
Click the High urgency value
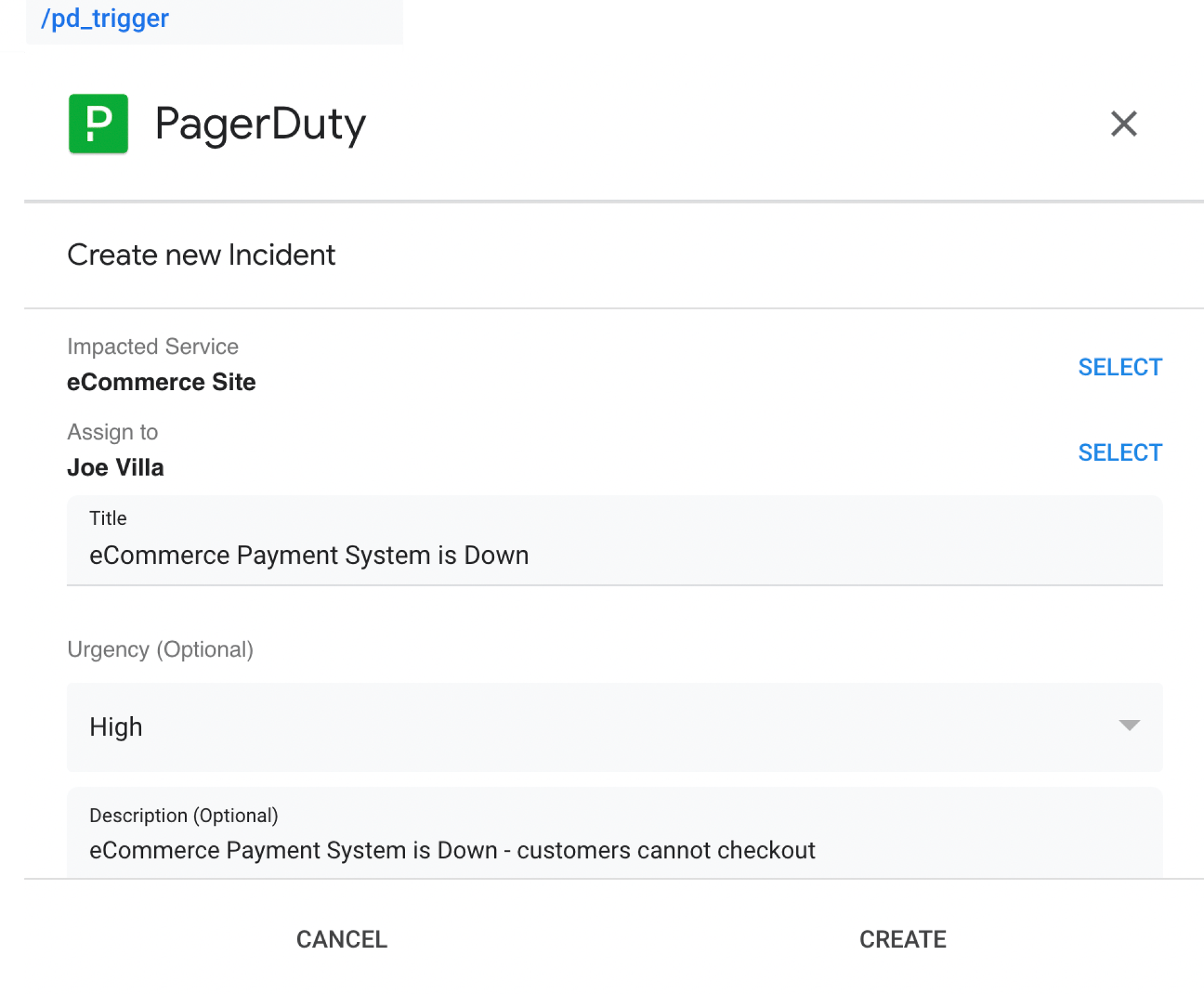115,727
